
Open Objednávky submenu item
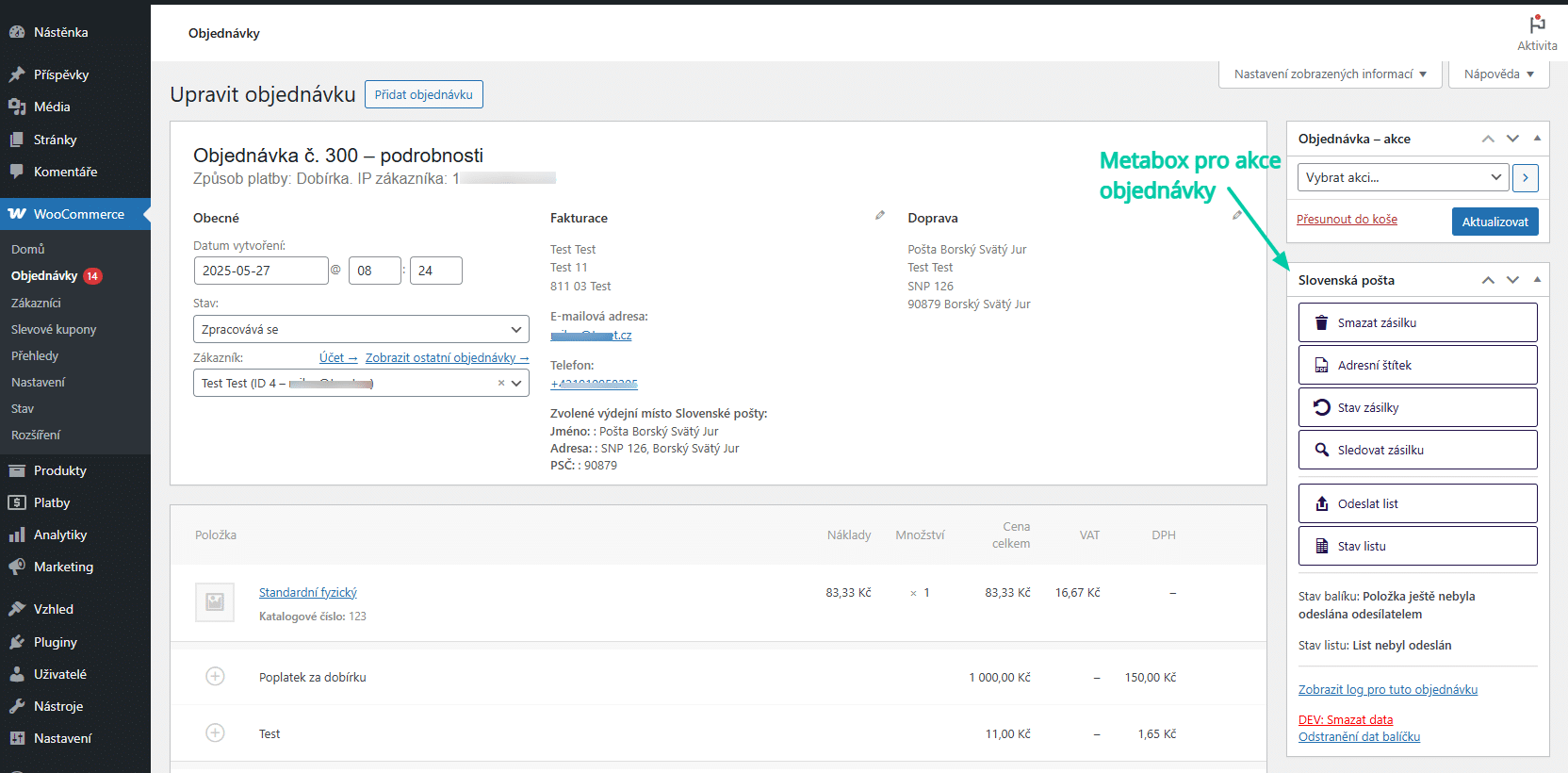(44, 275)
